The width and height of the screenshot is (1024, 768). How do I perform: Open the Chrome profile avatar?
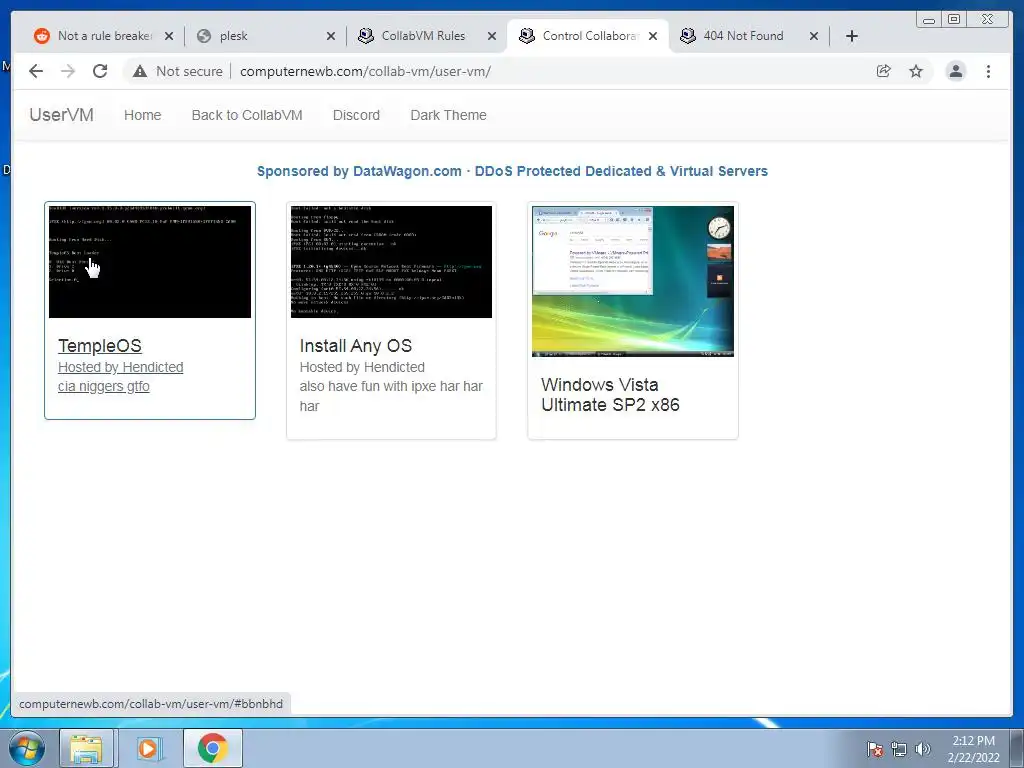[955, 71]
